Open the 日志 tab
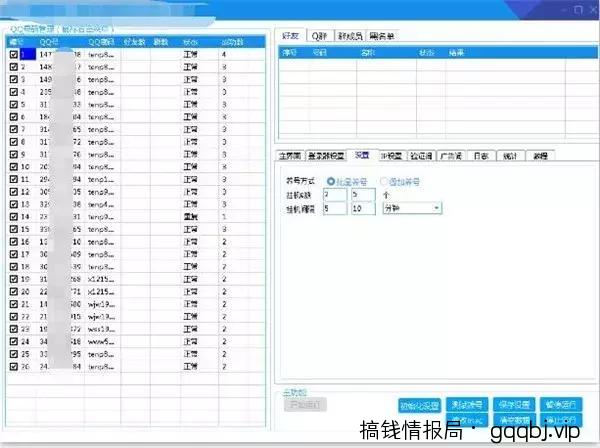 point(481,156)
